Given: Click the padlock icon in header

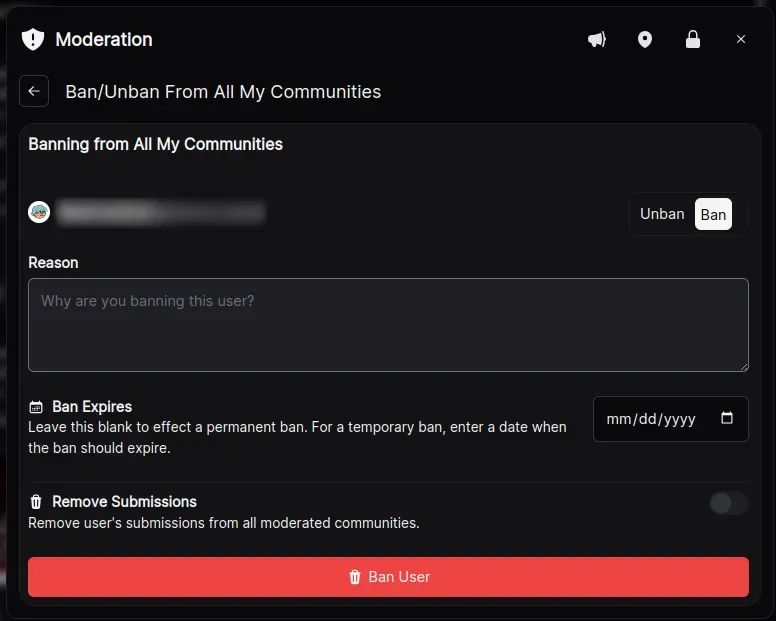Looking at the screenshot, I should pos(692,39).
